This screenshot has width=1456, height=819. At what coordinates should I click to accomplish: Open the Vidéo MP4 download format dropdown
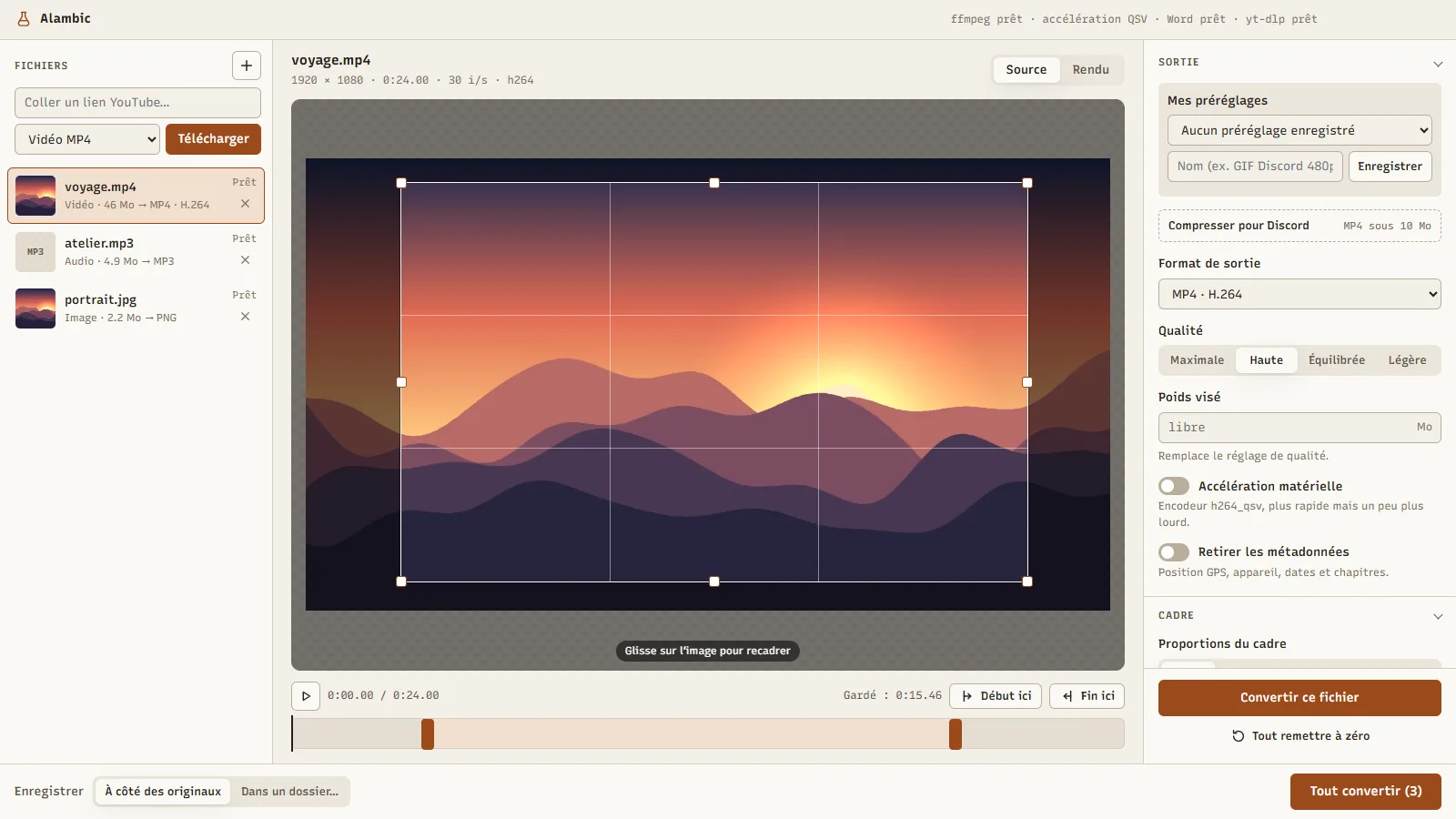pyautogui.click(x=87, y=139)
